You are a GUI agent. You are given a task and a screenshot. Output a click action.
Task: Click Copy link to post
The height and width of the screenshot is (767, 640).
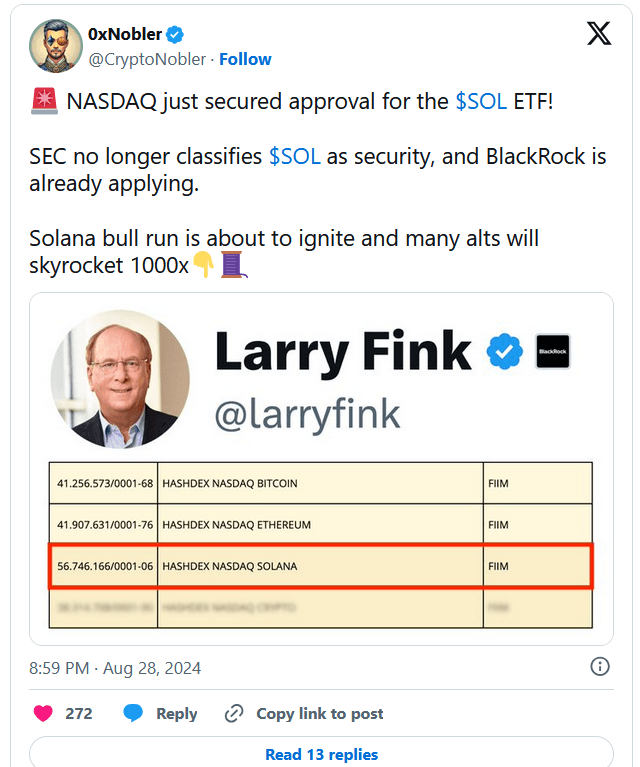coord(319,713)
